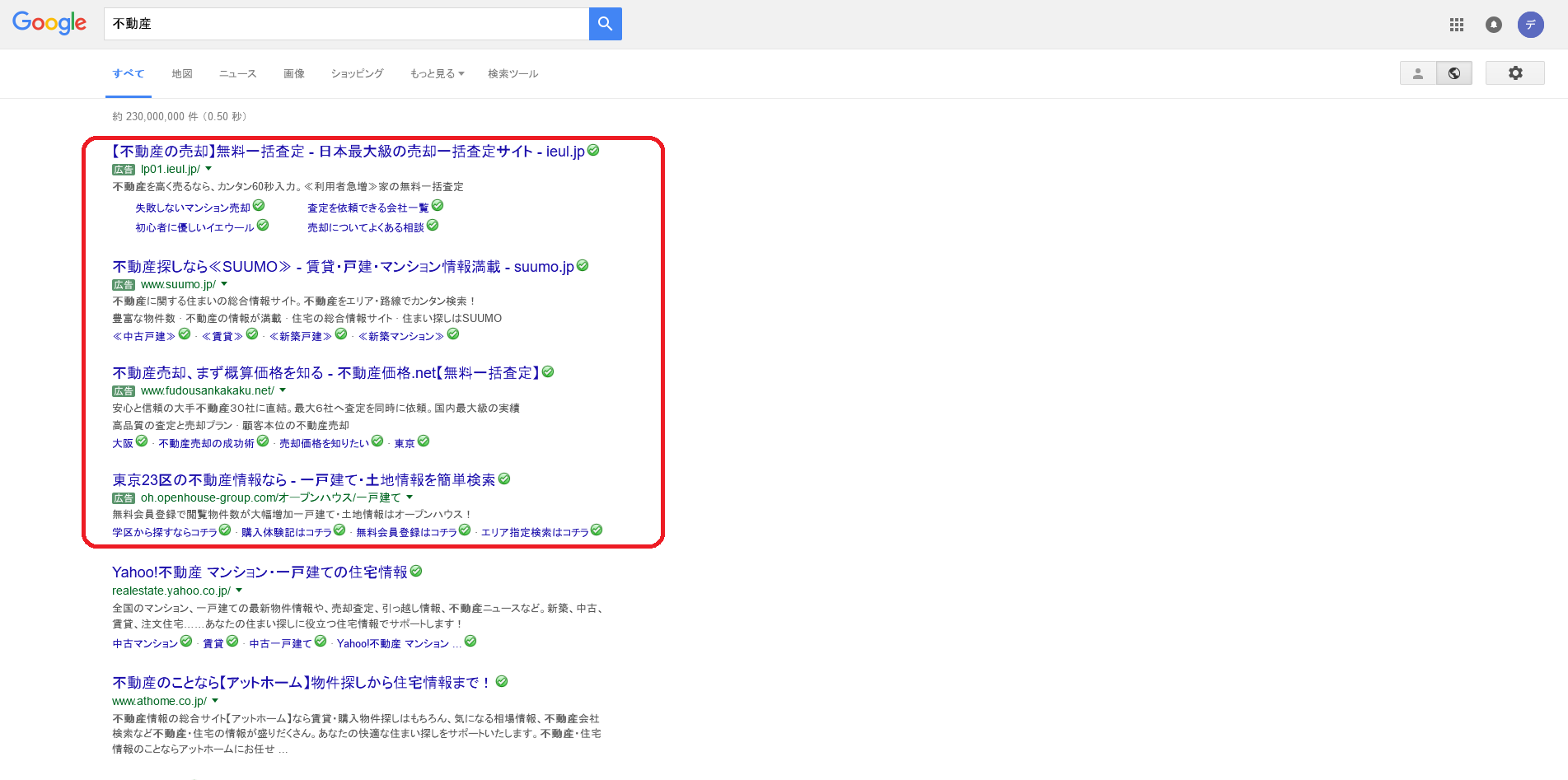Click badge next to 中古一戸建て sitelink
This screenshot has height=780, width=1568.
click(321, 641)
